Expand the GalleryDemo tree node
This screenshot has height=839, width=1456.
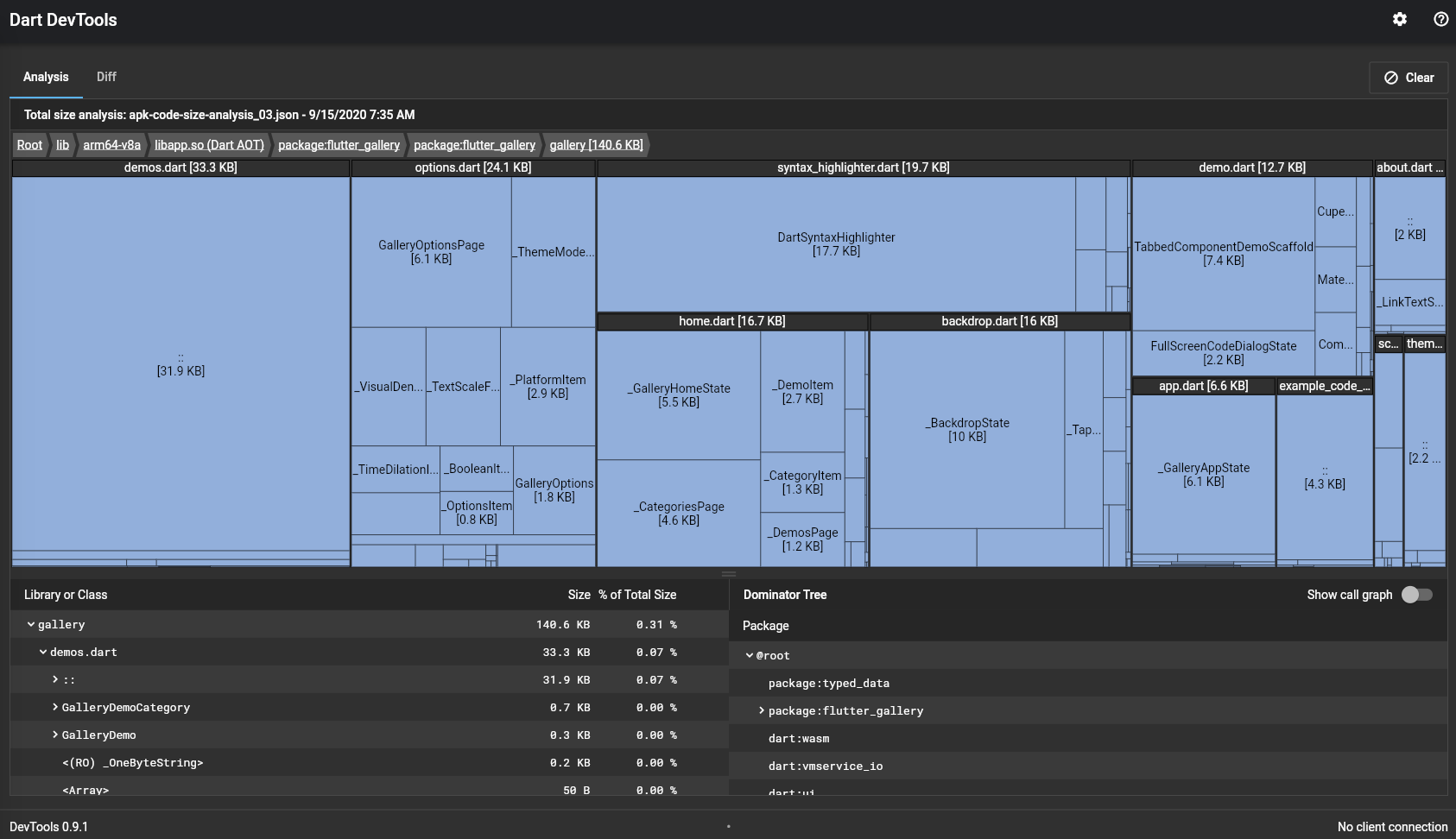tap(54, 735)
